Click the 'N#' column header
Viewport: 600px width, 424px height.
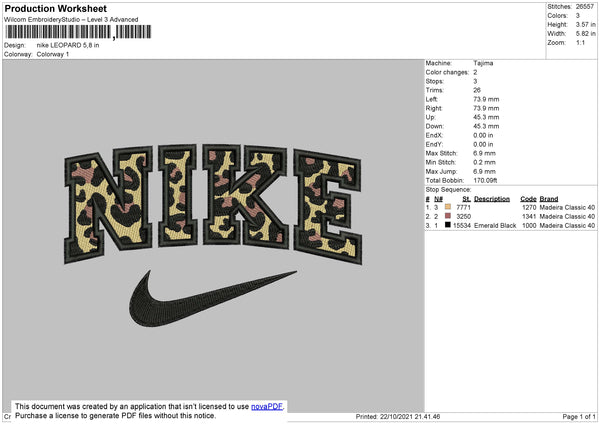(x=438, y=199)
